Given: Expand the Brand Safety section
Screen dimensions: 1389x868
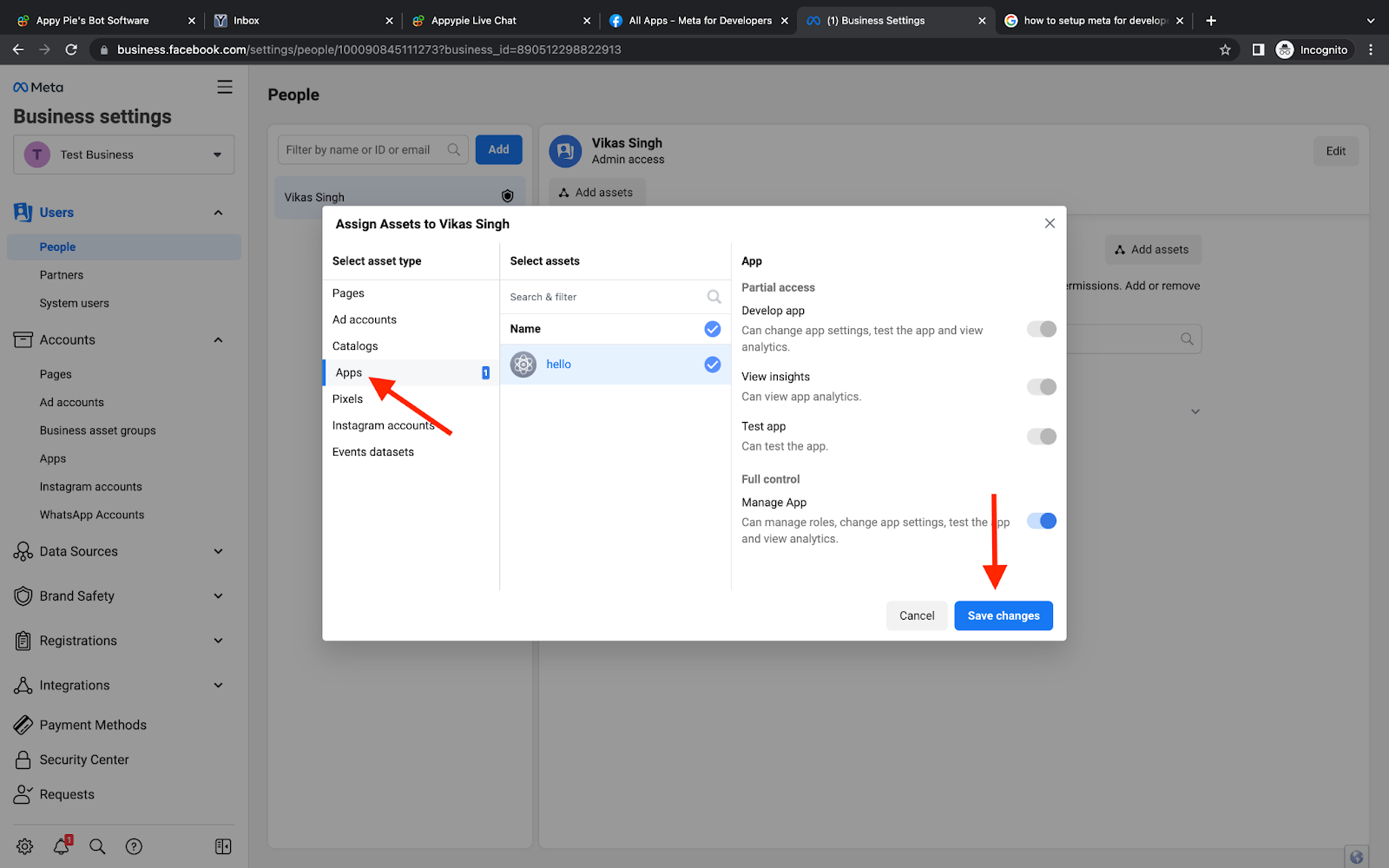Looking at the screenshot, I should (218, 596).
